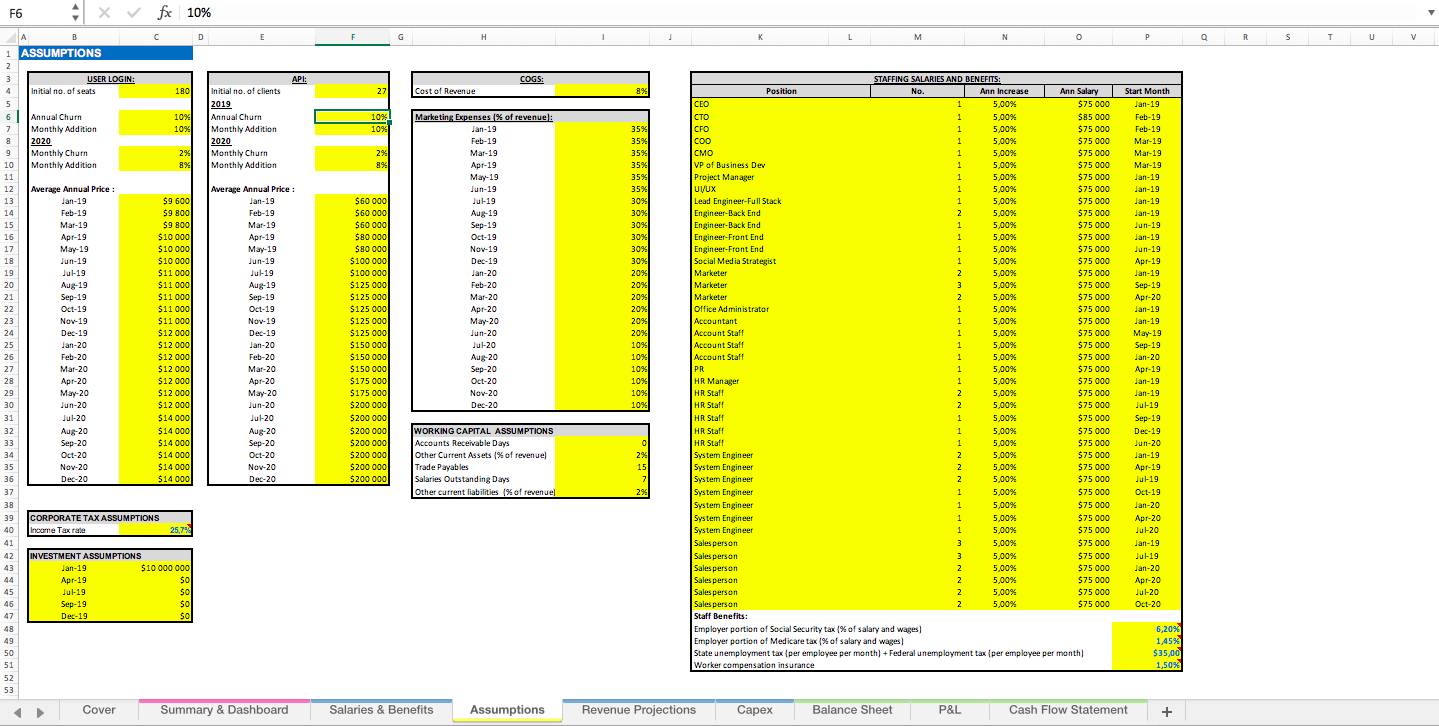Click the Trade Payables label cell
Image resolution: width=1439 pixels, height=726 pixels.
(484, 467)
